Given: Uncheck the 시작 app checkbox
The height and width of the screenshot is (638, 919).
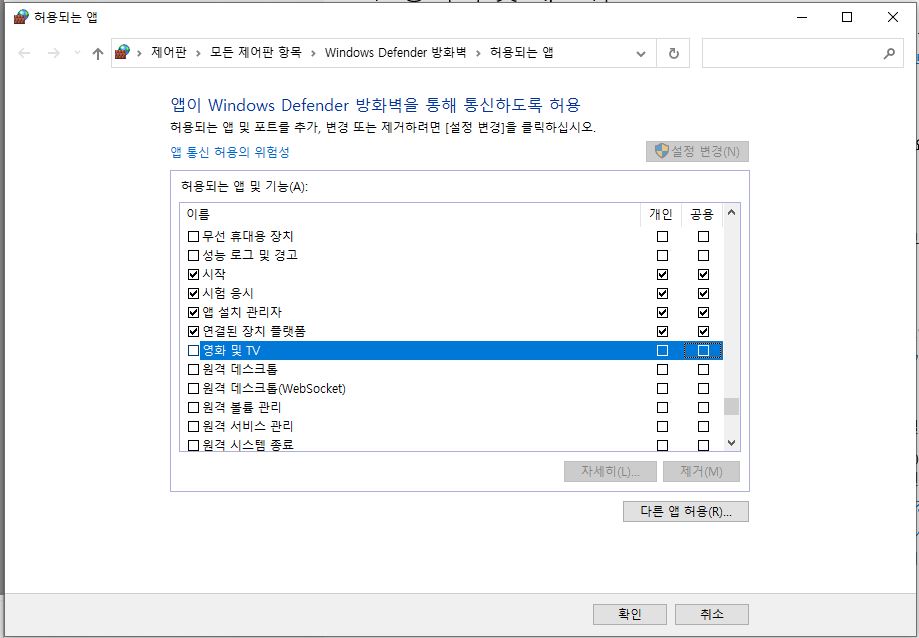Looking at the screenshot, I should pos(193,274).
